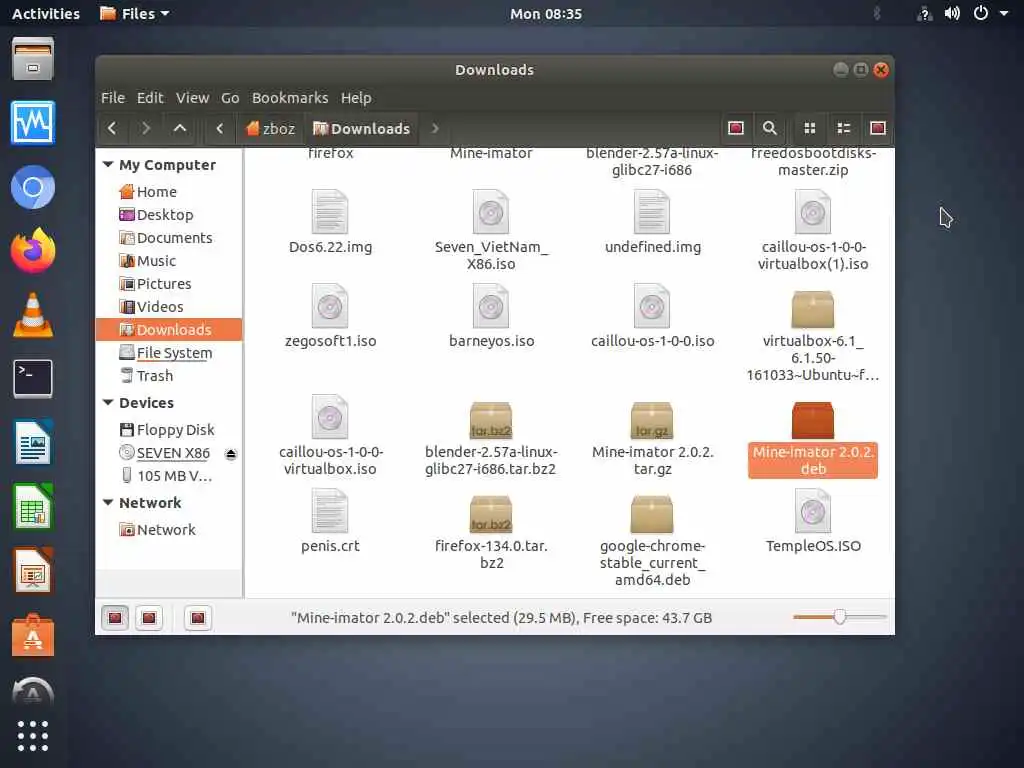1024x768 pixels.
Task: Select google-chrome-stable_current_amd64.deb package icon
Action: point(652,514)
